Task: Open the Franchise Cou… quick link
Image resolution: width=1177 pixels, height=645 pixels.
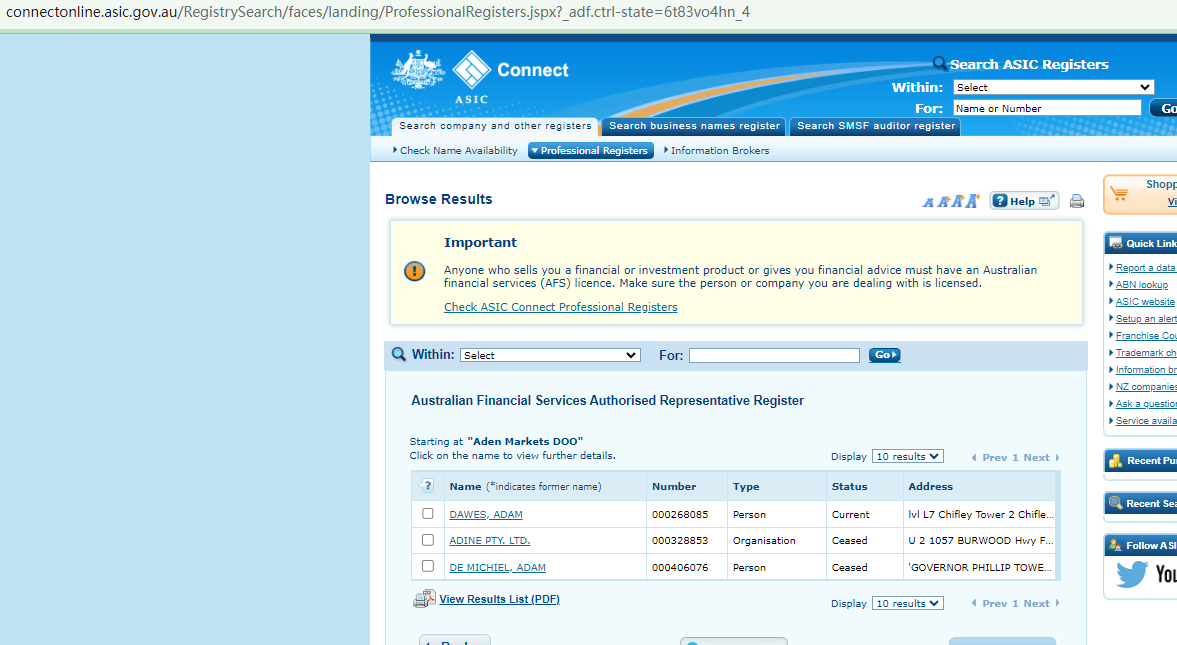Action: [1145, 336]
